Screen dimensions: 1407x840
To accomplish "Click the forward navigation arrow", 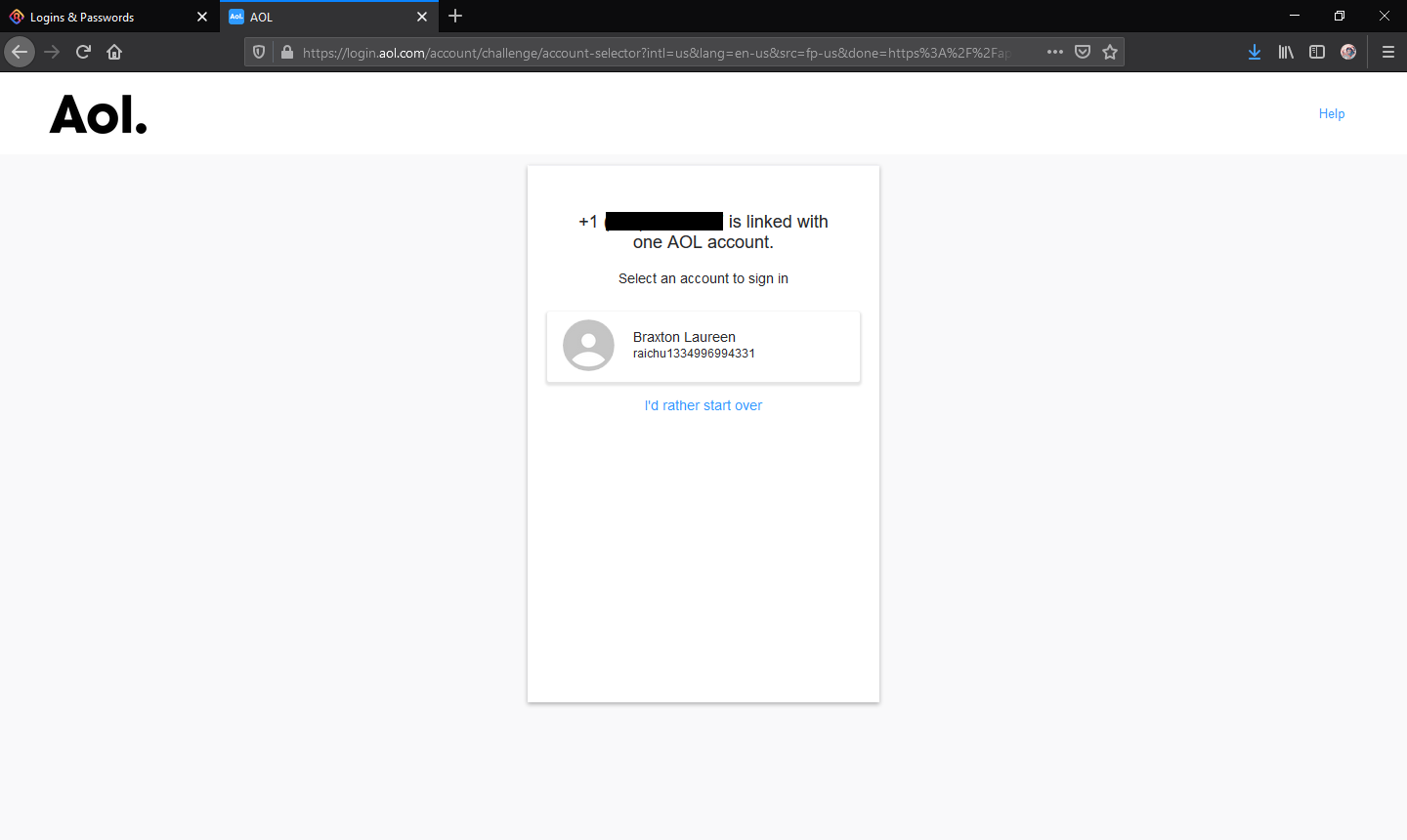I will (52, 52).
